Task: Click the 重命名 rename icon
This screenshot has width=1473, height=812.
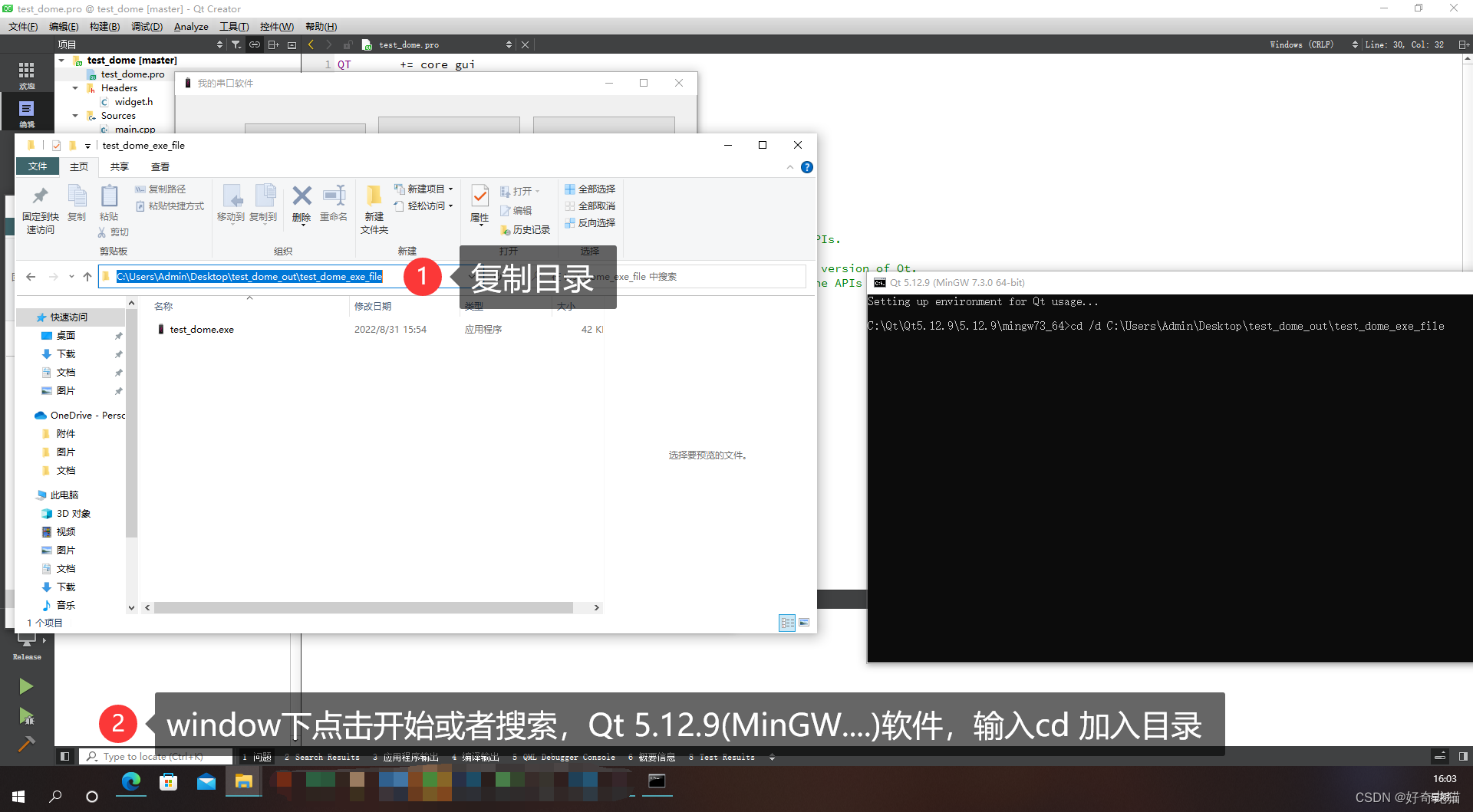Action: click(334, 196)
